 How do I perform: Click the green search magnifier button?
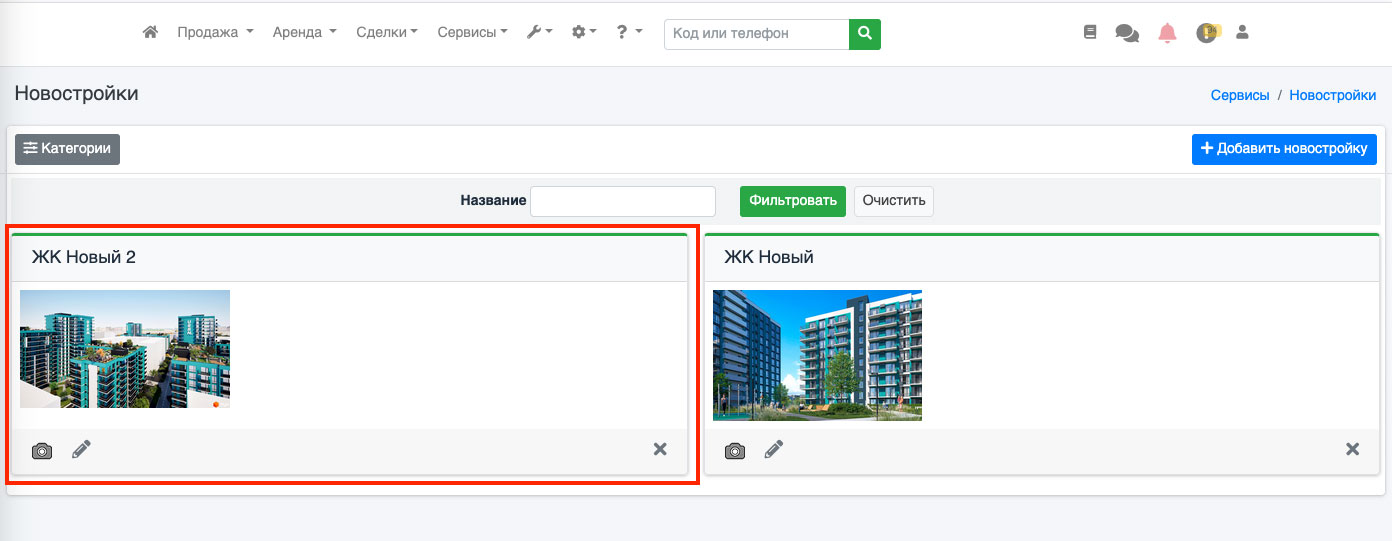pyautogui.click(x=865, y=34)
